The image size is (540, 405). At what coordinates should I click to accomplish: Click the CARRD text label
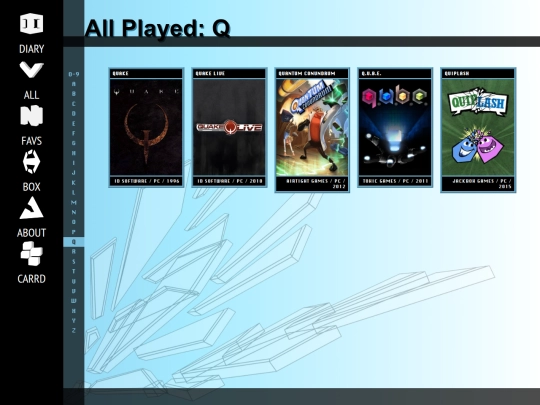click(31, 279)
